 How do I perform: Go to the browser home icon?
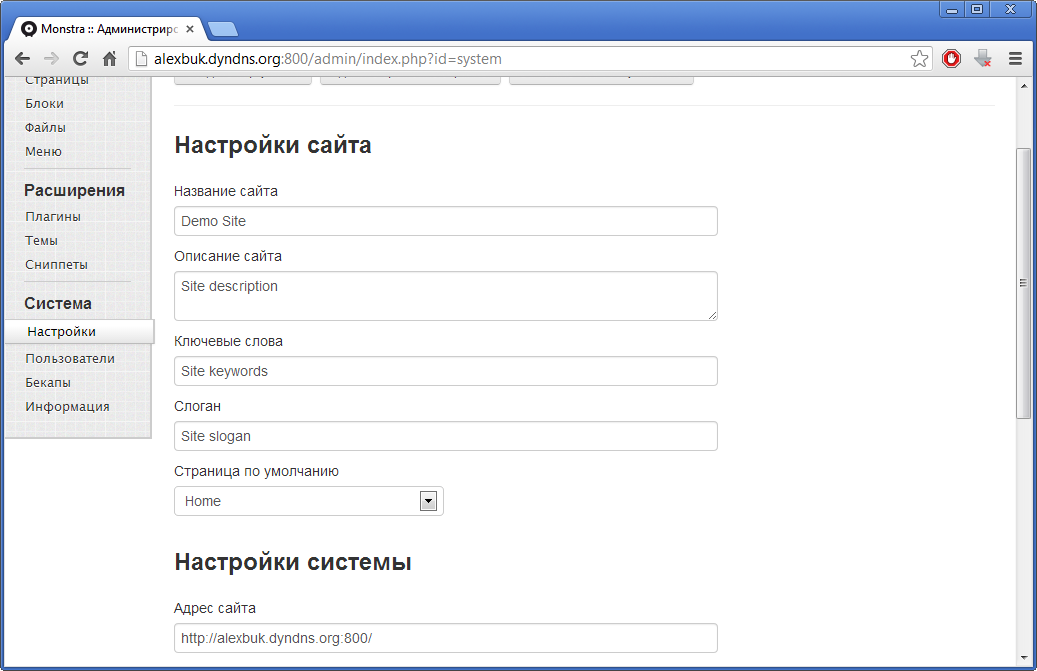110,59
